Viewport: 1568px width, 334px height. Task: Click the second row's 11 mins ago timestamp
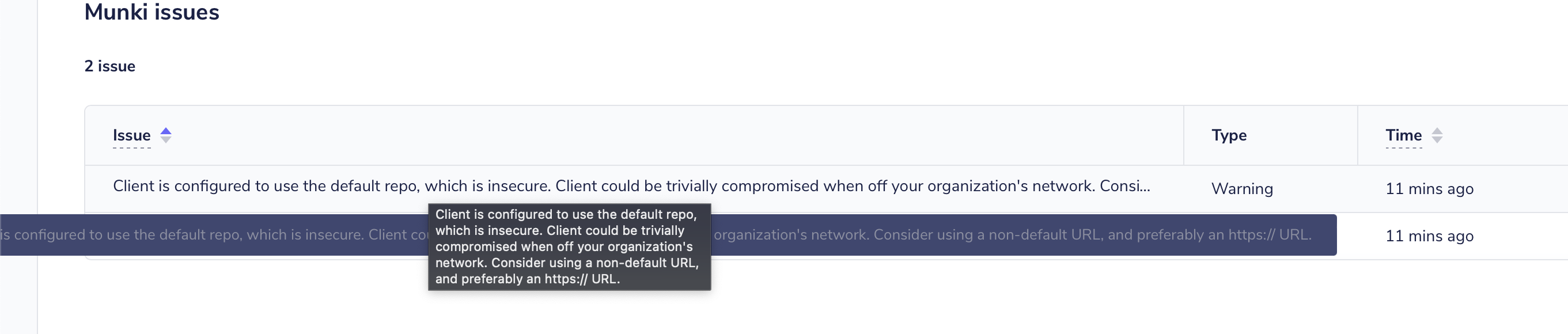click(1430, 236)
